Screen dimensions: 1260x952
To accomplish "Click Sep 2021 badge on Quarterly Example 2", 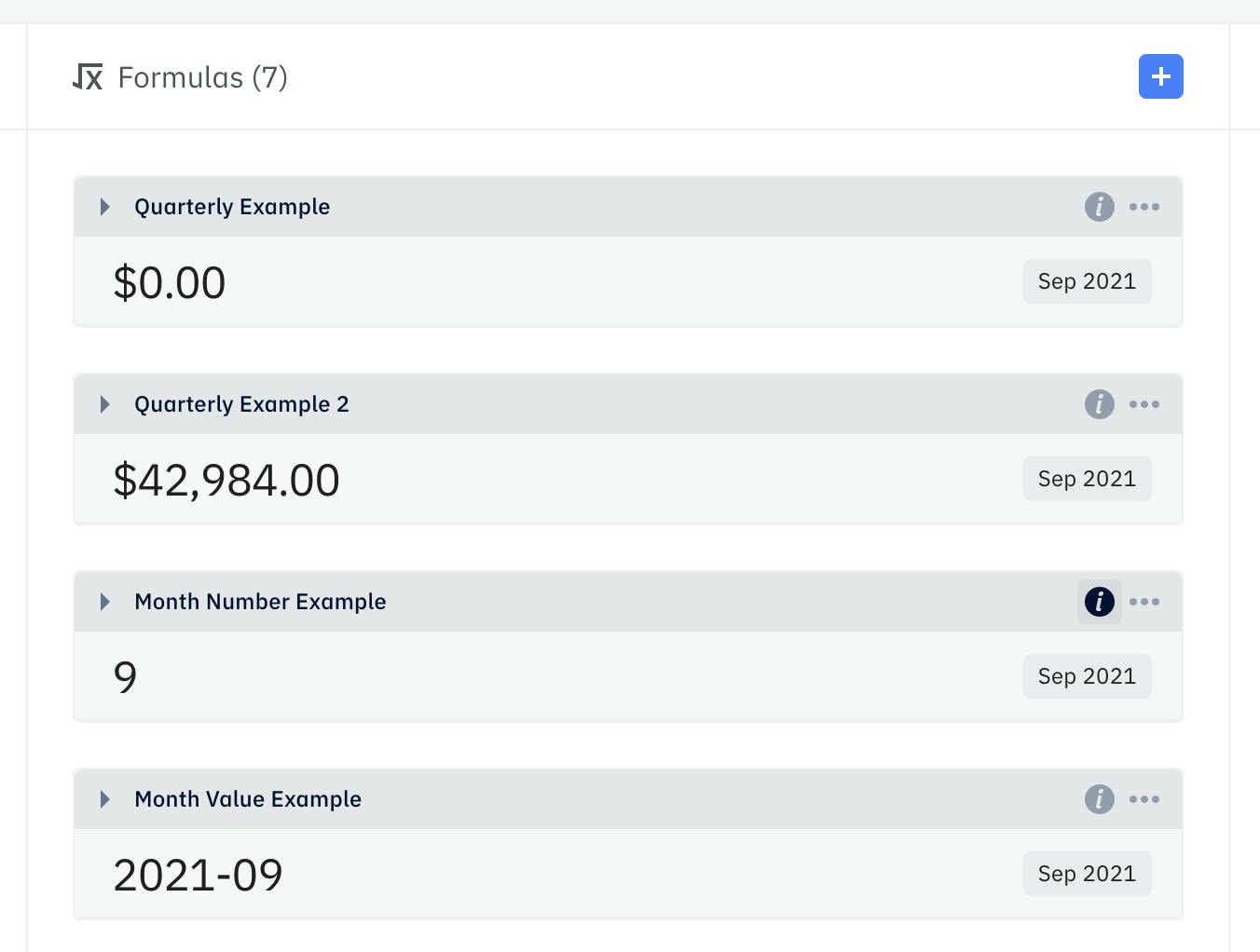I will [x=1087, y=479].
